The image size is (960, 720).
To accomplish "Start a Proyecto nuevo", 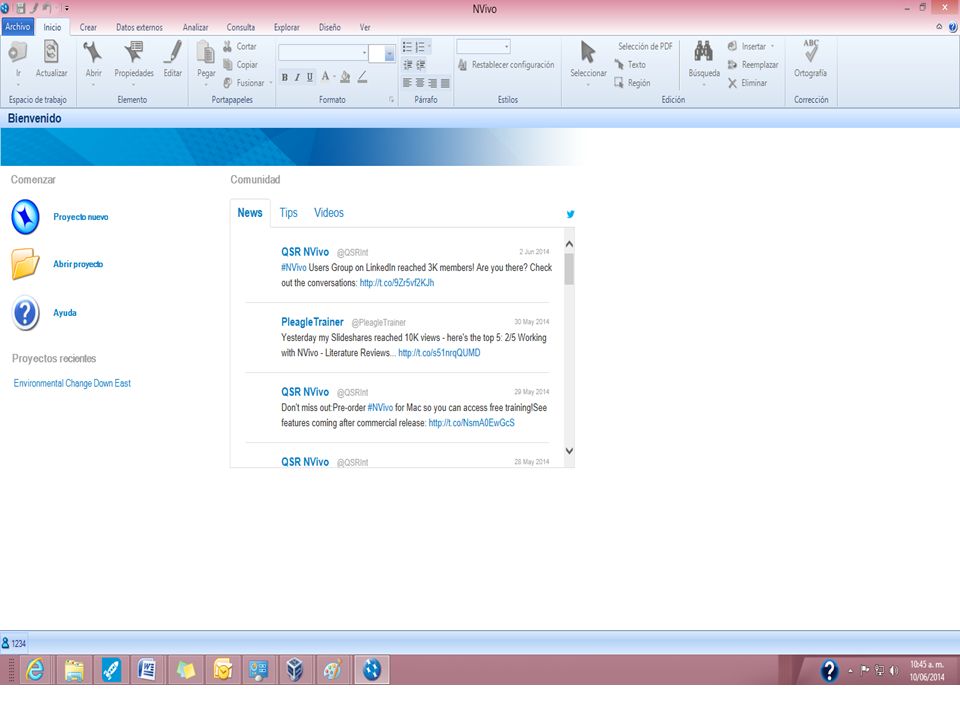I will 81,217.
